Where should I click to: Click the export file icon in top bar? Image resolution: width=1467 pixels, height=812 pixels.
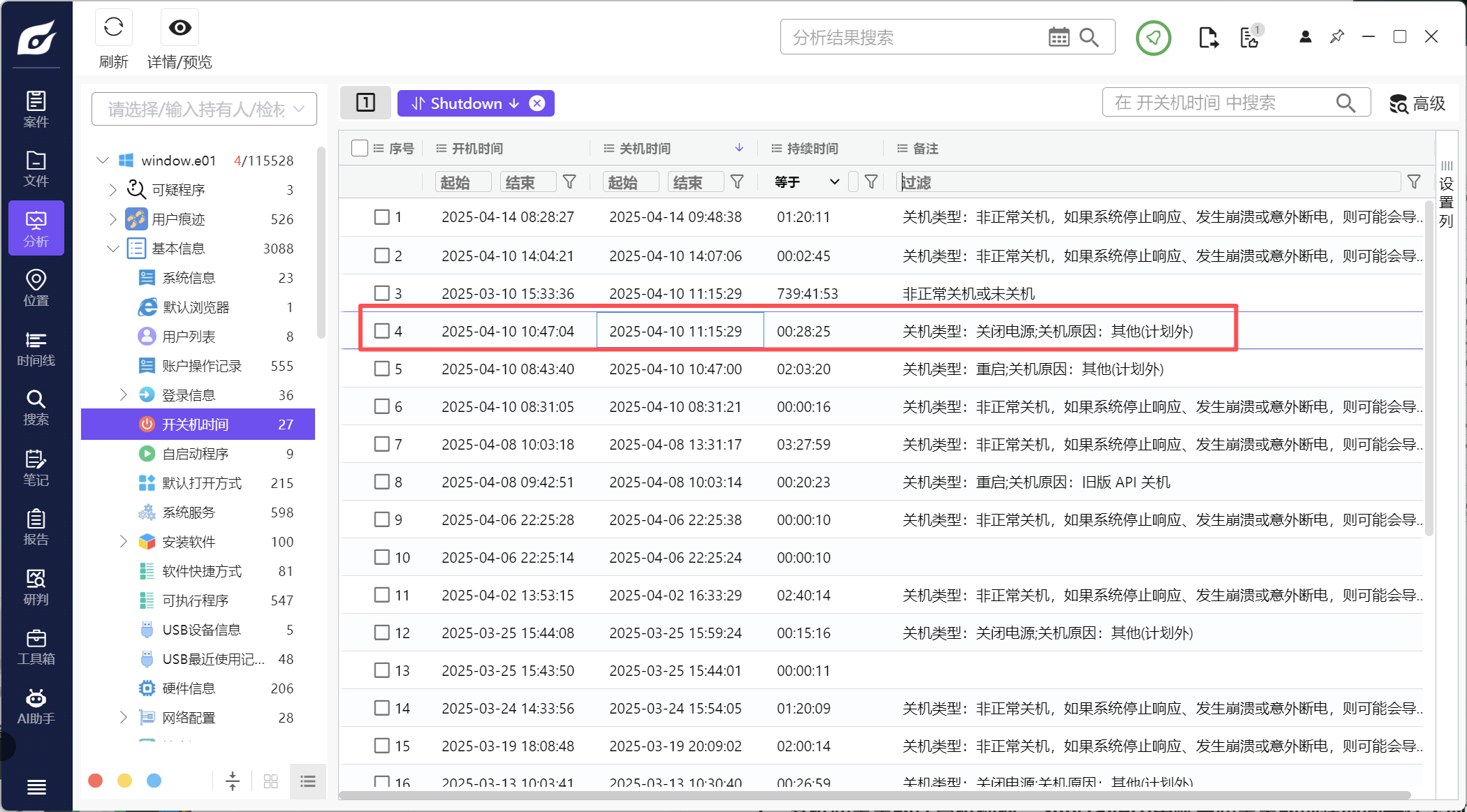tap(1208, 38)
